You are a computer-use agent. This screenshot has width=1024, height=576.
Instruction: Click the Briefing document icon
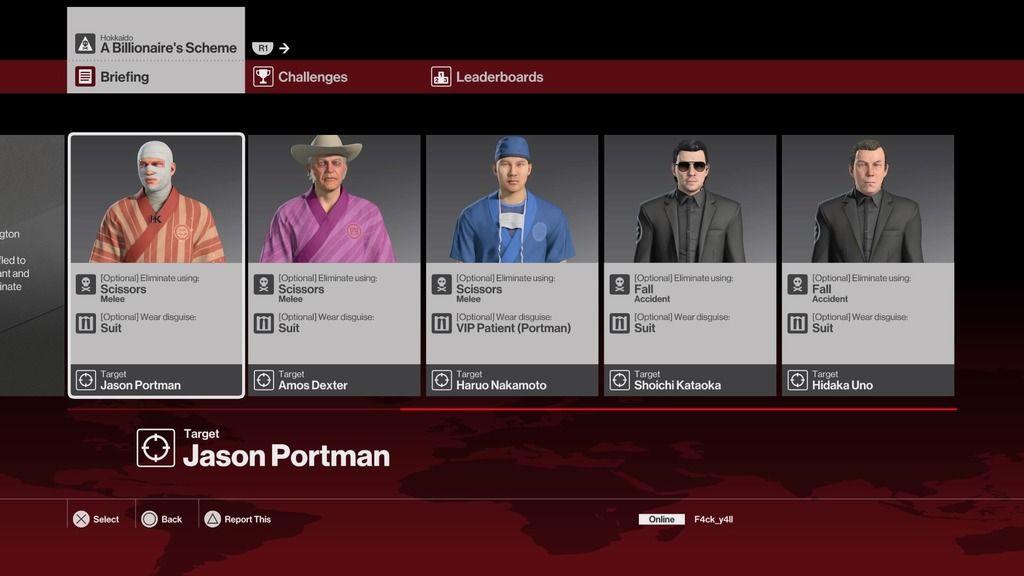point(85,77)
